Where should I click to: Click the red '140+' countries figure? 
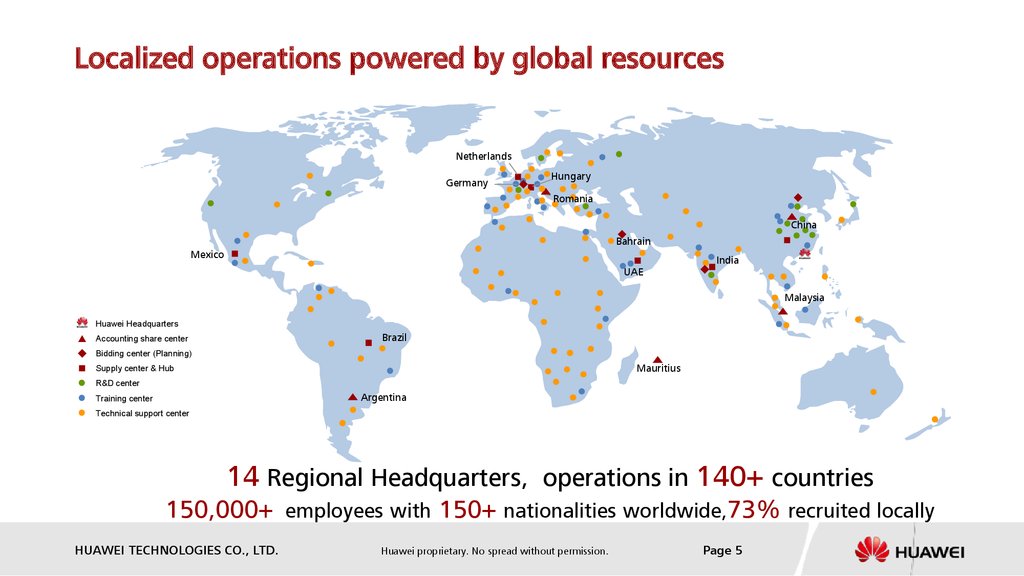729,477
